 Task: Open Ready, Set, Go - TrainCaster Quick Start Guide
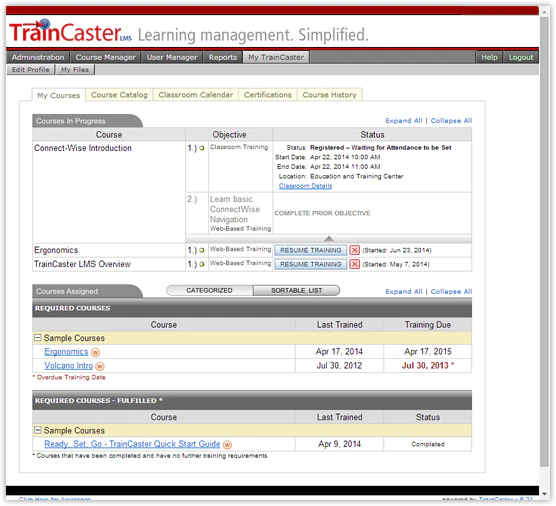point(132,444)
